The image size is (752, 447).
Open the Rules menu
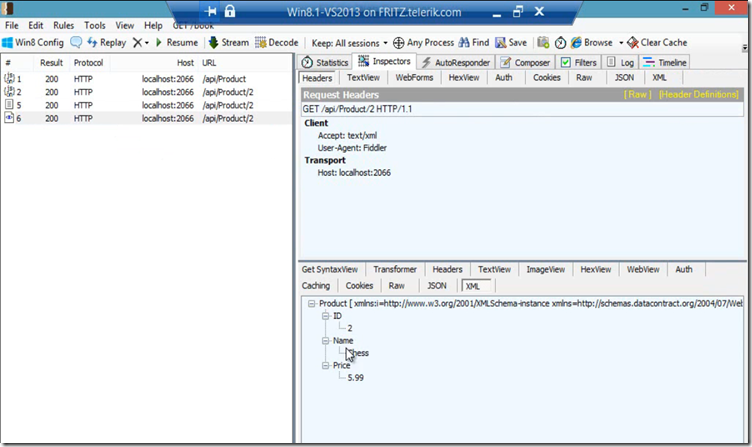[63, 25]
